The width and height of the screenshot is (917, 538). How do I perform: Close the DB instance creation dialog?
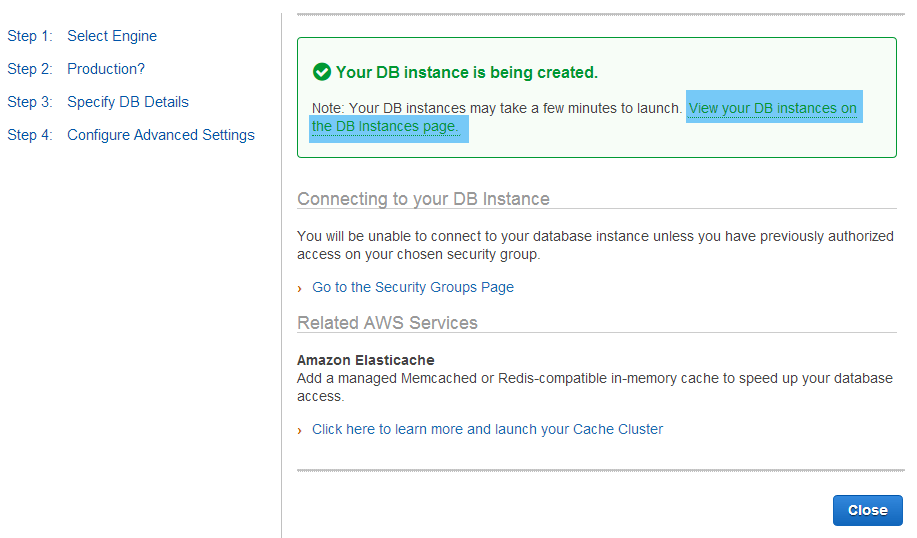pyautogui.click(x=867, y=510)
